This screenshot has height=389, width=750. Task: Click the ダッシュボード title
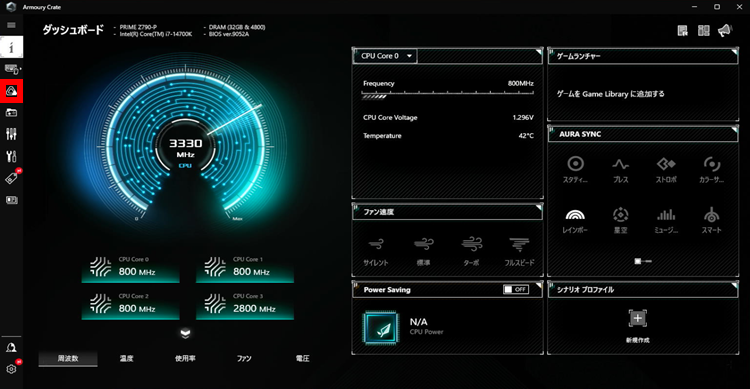[x=73, y=30]
